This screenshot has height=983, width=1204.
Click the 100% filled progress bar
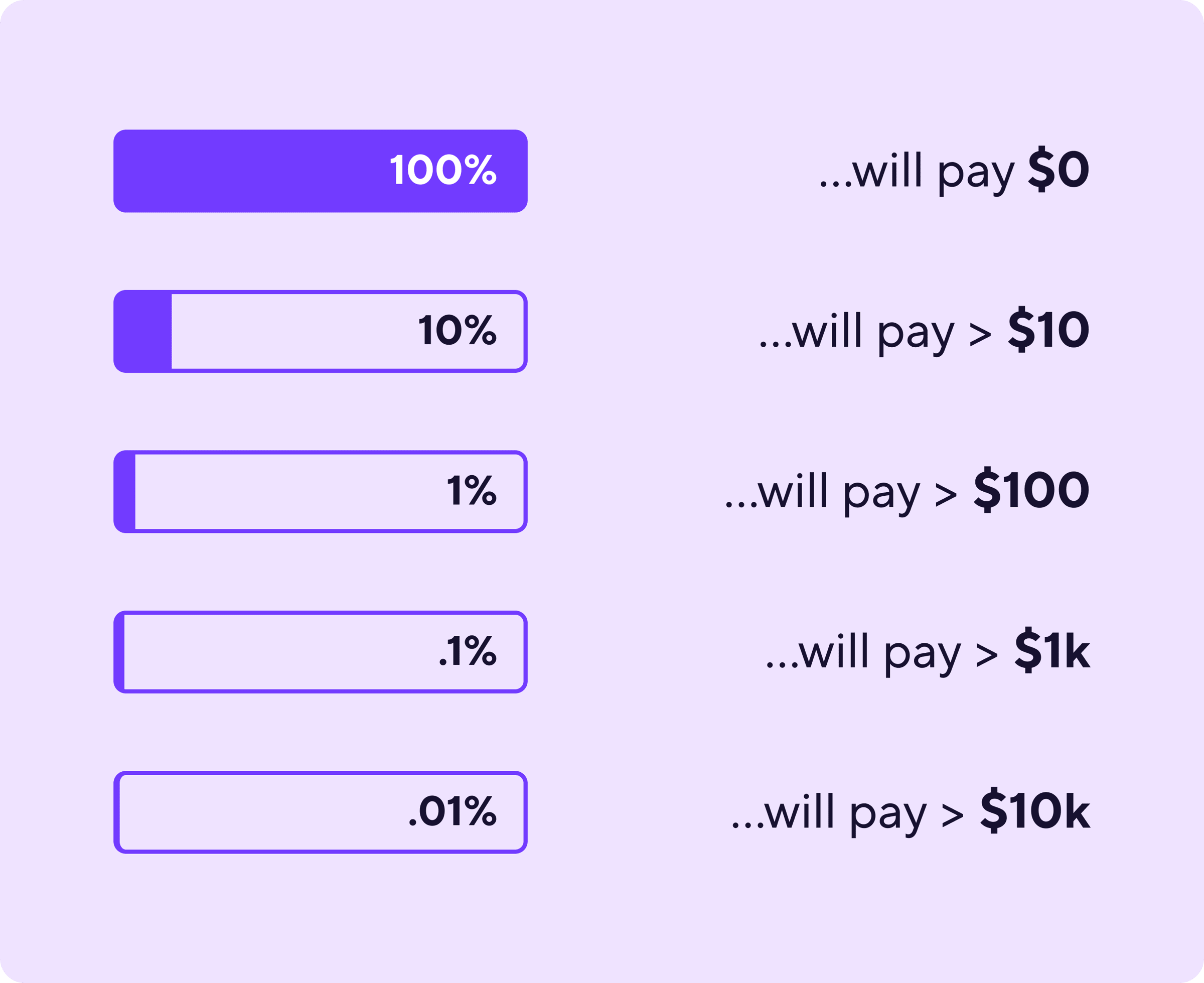coord(321,171)
